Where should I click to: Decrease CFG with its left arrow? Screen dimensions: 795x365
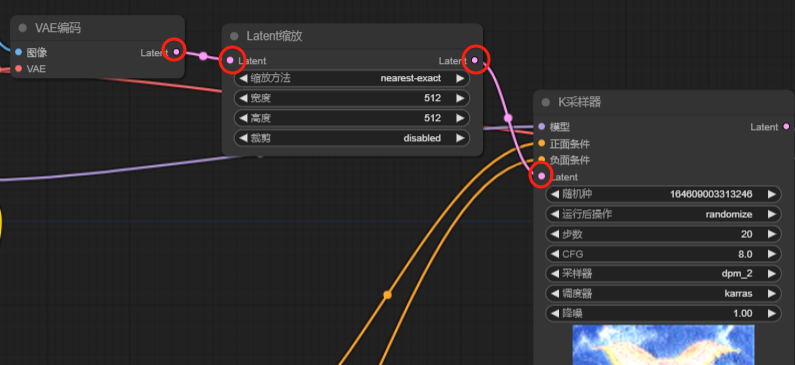[555, 254]
